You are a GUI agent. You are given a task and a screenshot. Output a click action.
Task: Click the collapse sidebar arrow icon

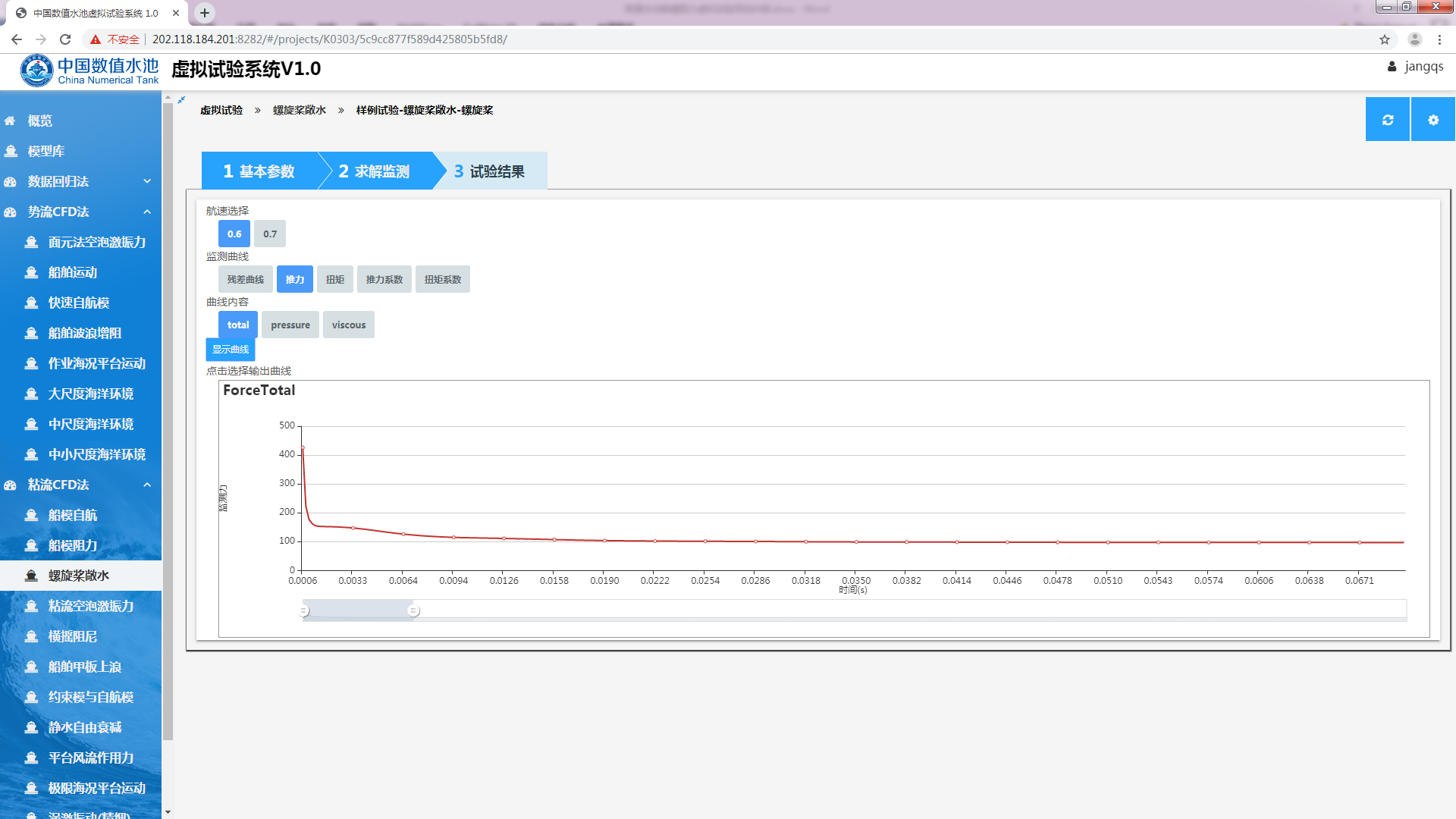coord(181,99)
